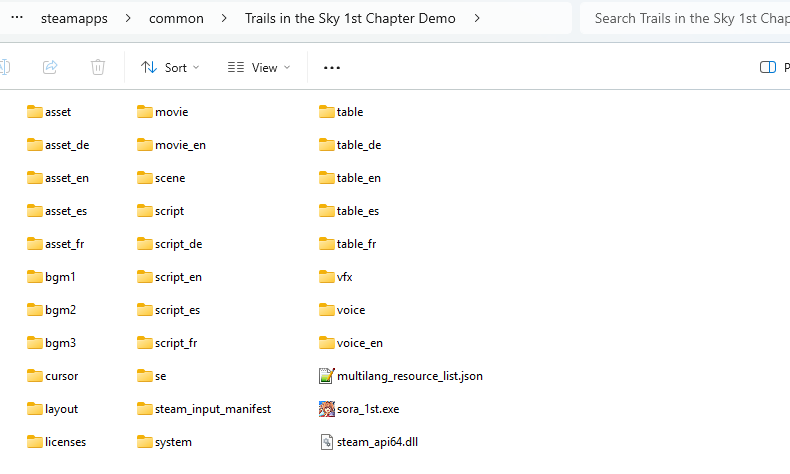Select the asset folder icon

pos(34,111)
